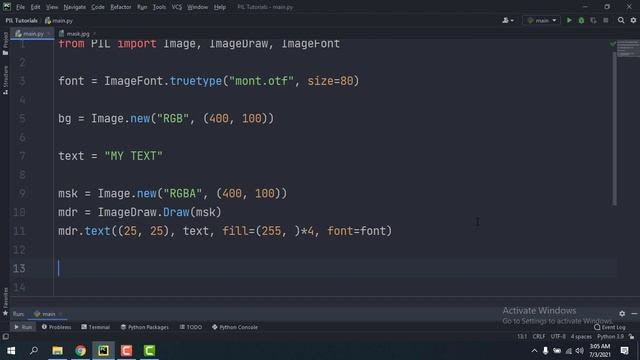Change 4 spaces indent setting
This screenshot has height=360, width=640.
(x=581, y=337)
